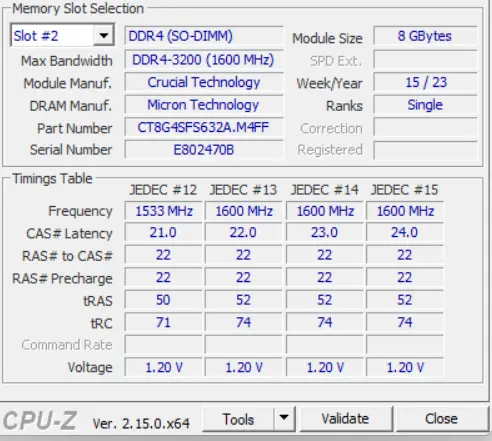Click the tRAS value 50 cell
This screenshot has width=492, height=441.
[x=163, y=300]
